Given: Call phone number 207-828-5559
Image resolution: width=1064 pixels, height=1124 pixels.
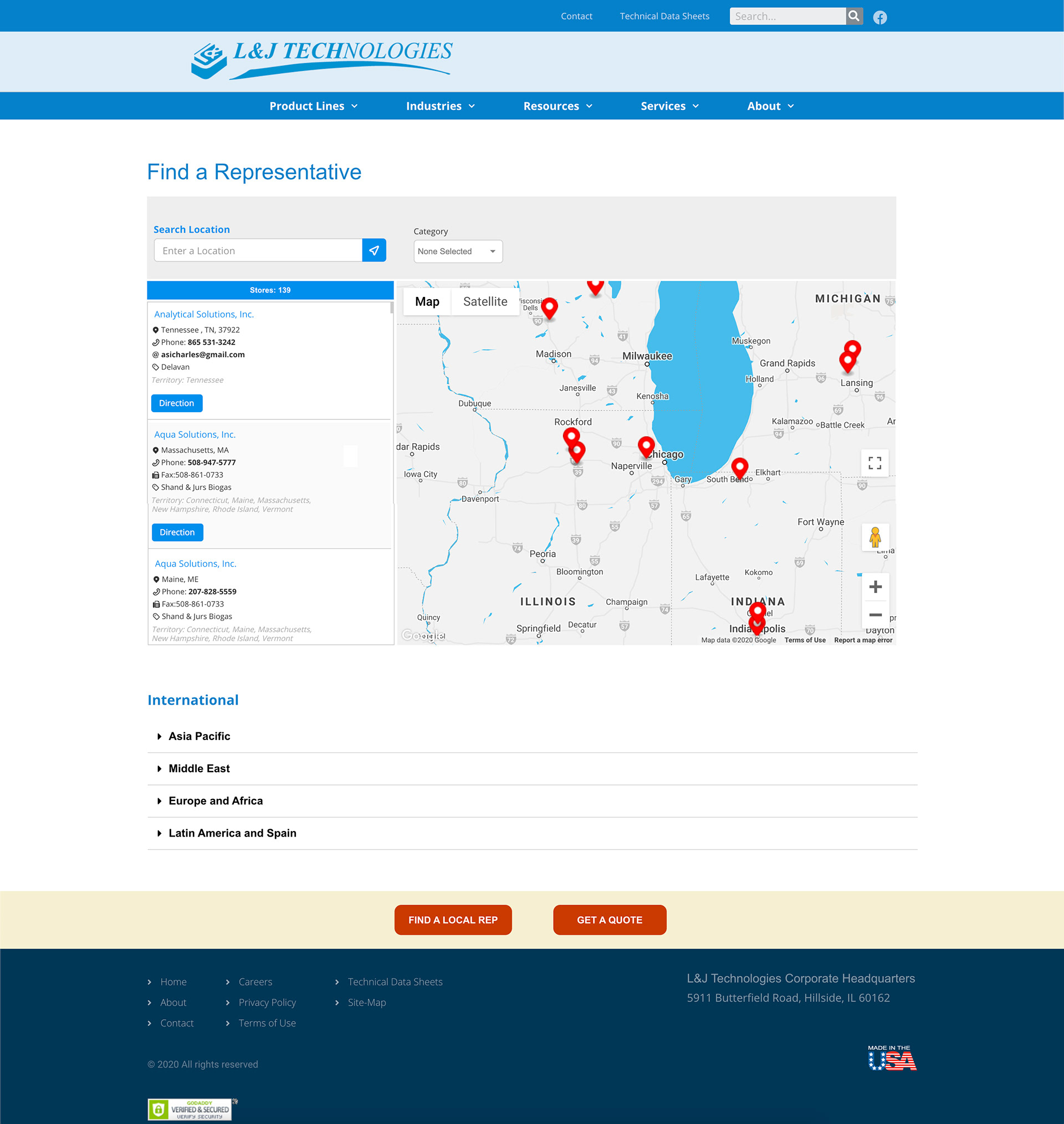Looking at the screenshot, I should point(212,591).
